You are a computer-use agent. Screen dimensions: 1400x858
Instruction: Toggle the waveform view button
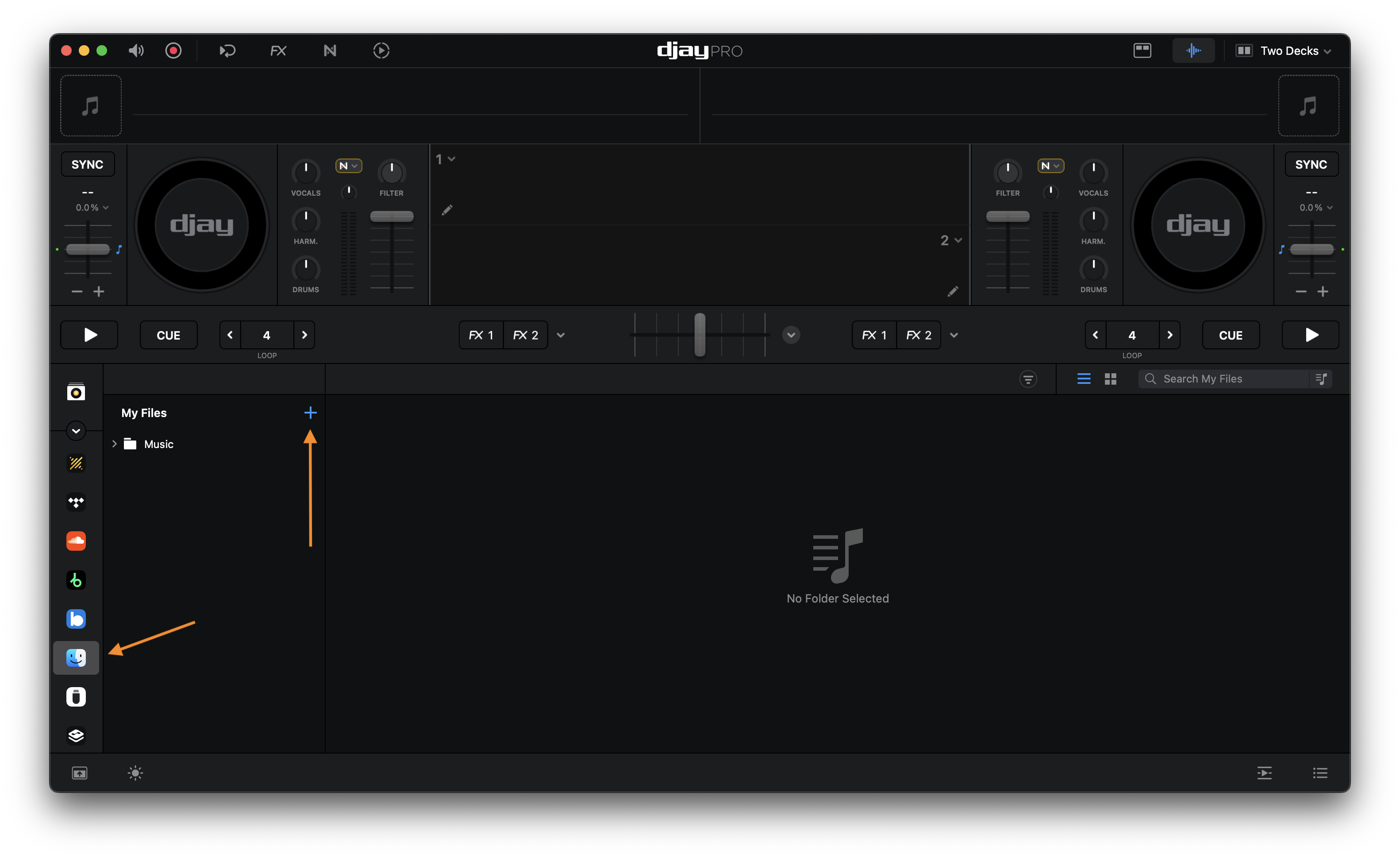[x=1193, y=50]
